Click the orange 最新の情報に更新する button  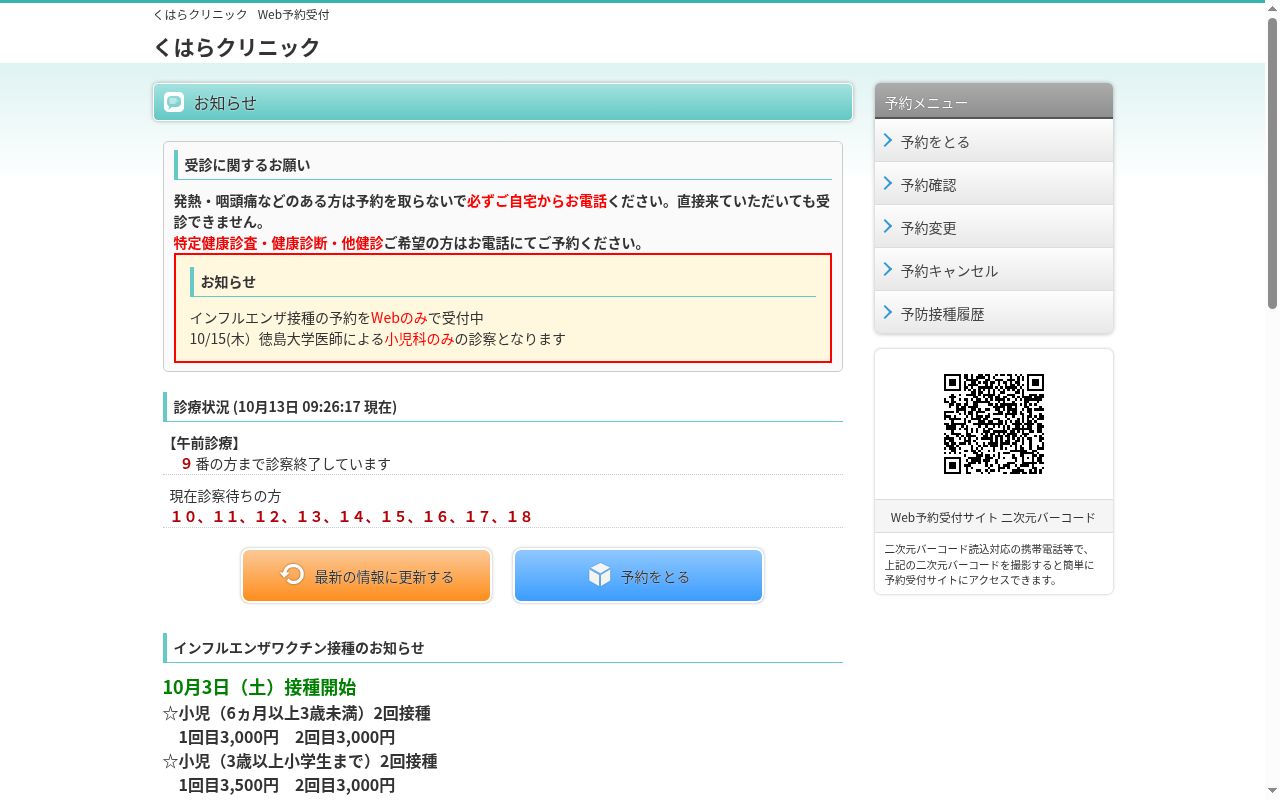[366, 576]
